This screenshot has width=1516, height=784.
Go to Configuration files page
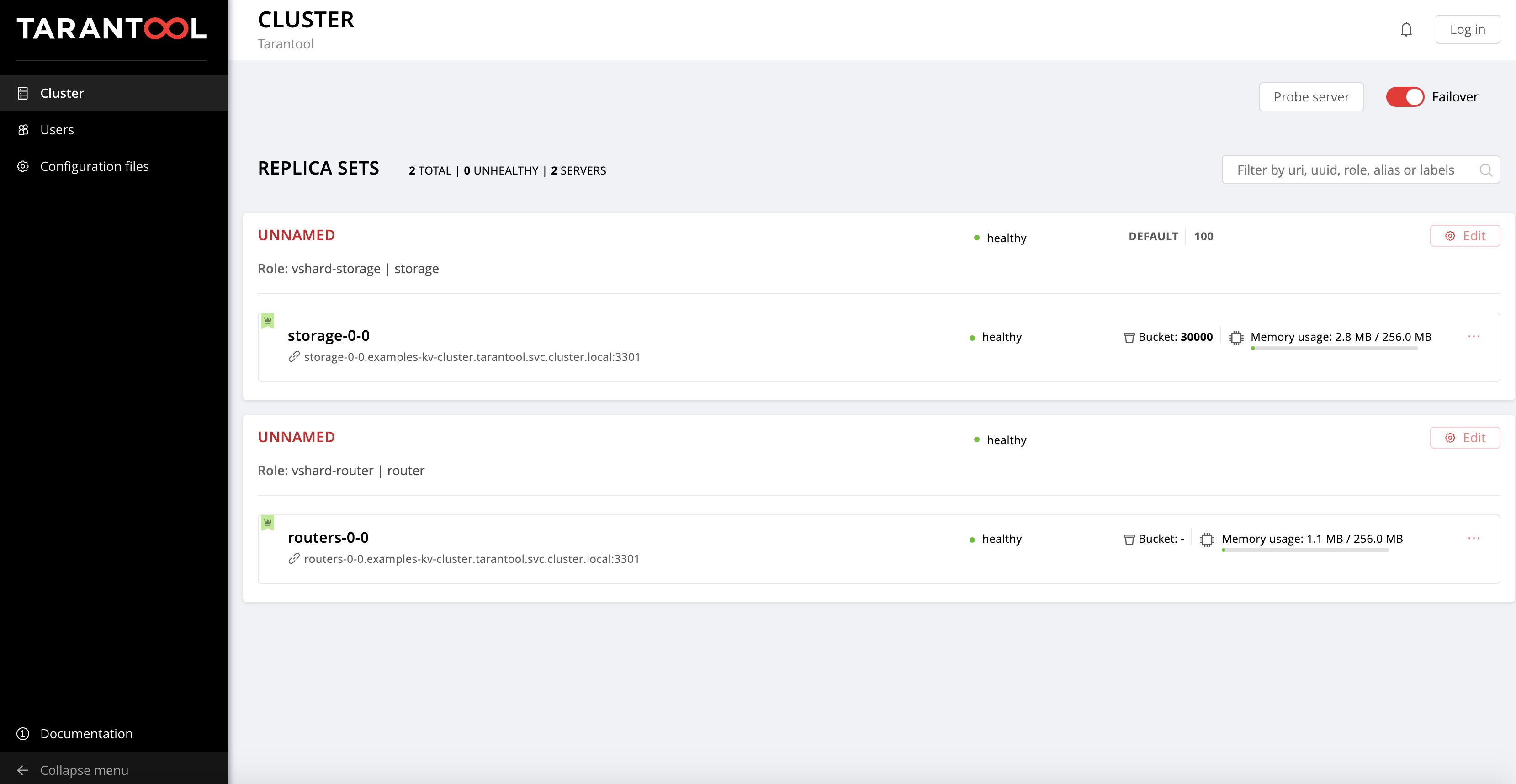[x=94, y=166]
